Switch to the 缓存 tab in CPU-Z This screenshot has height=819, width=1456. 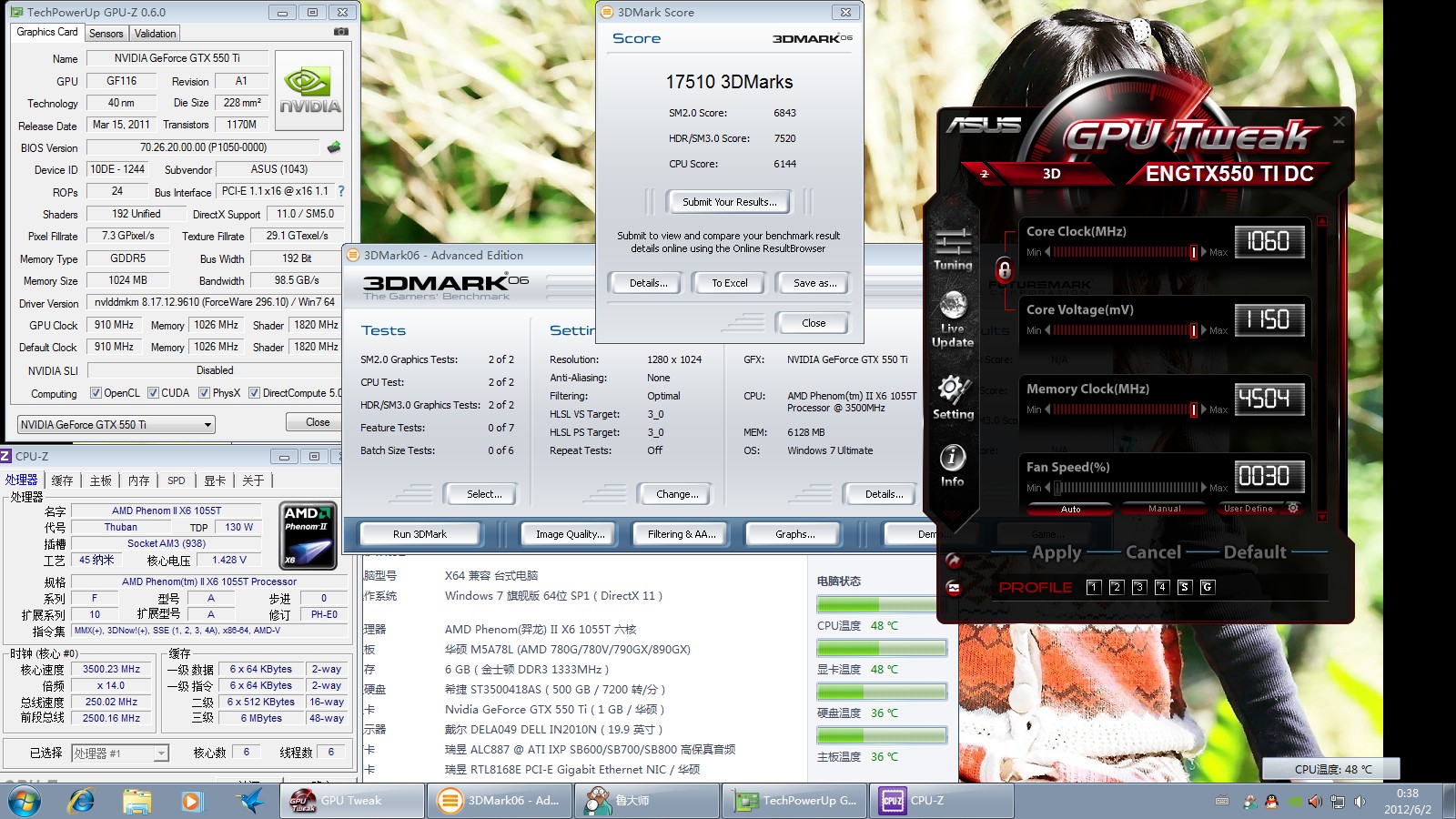(x=62, y=480)
